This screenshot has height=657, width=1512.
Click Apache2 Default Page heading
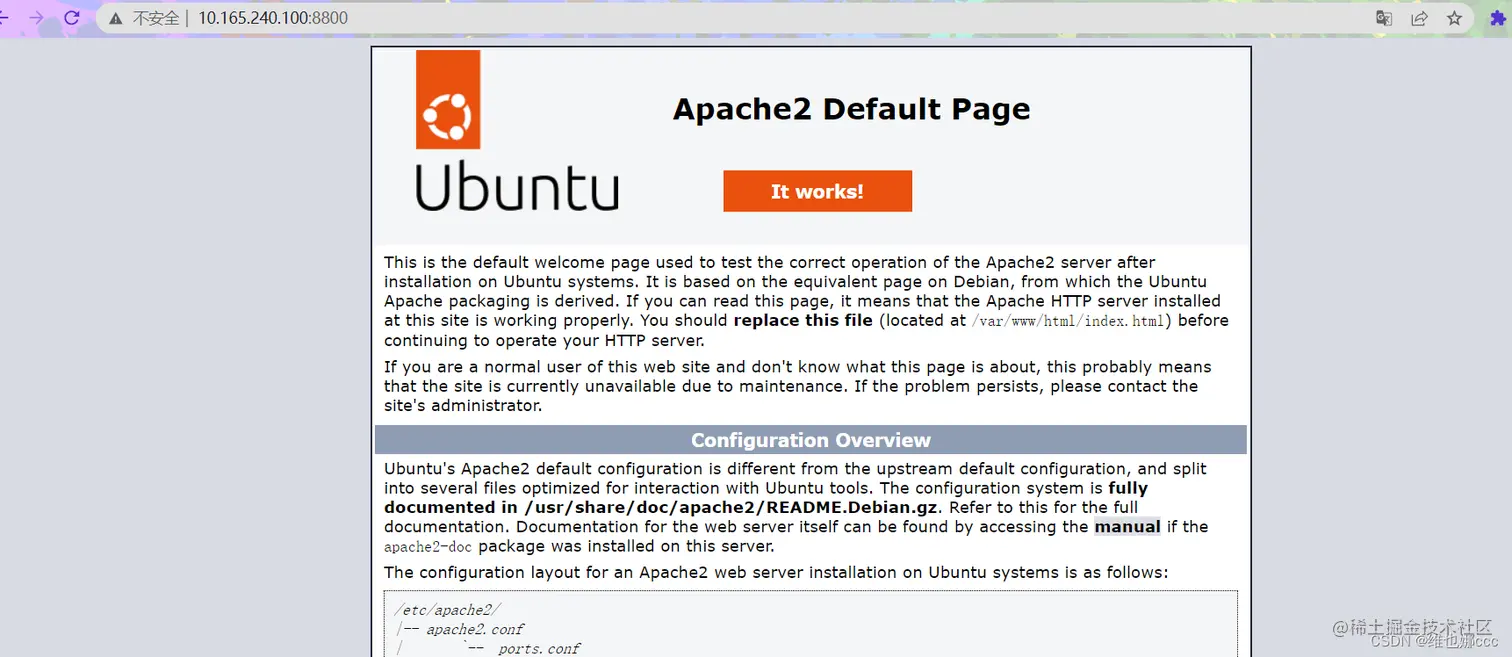[x=851, y=109]
